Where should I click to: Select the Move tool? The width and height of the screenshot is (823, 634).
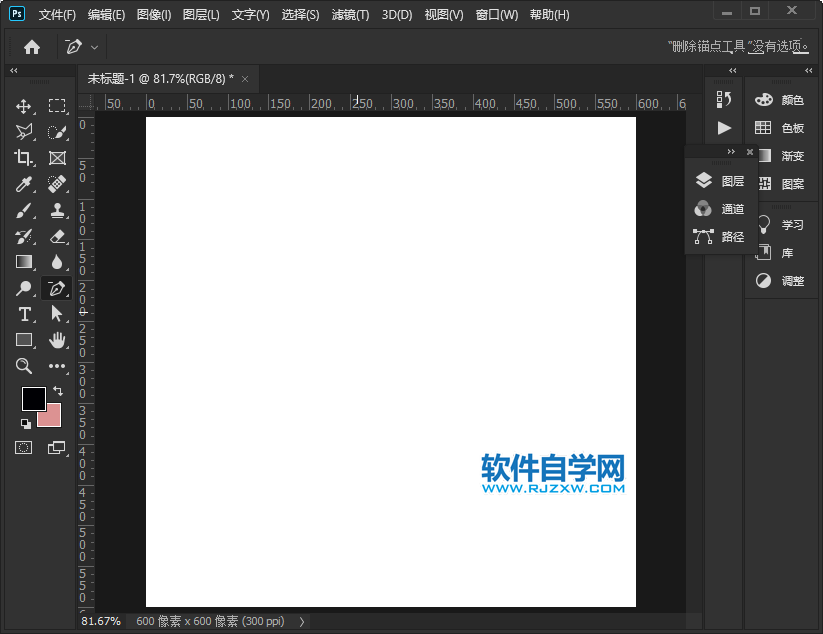click(x=24, y=106)
